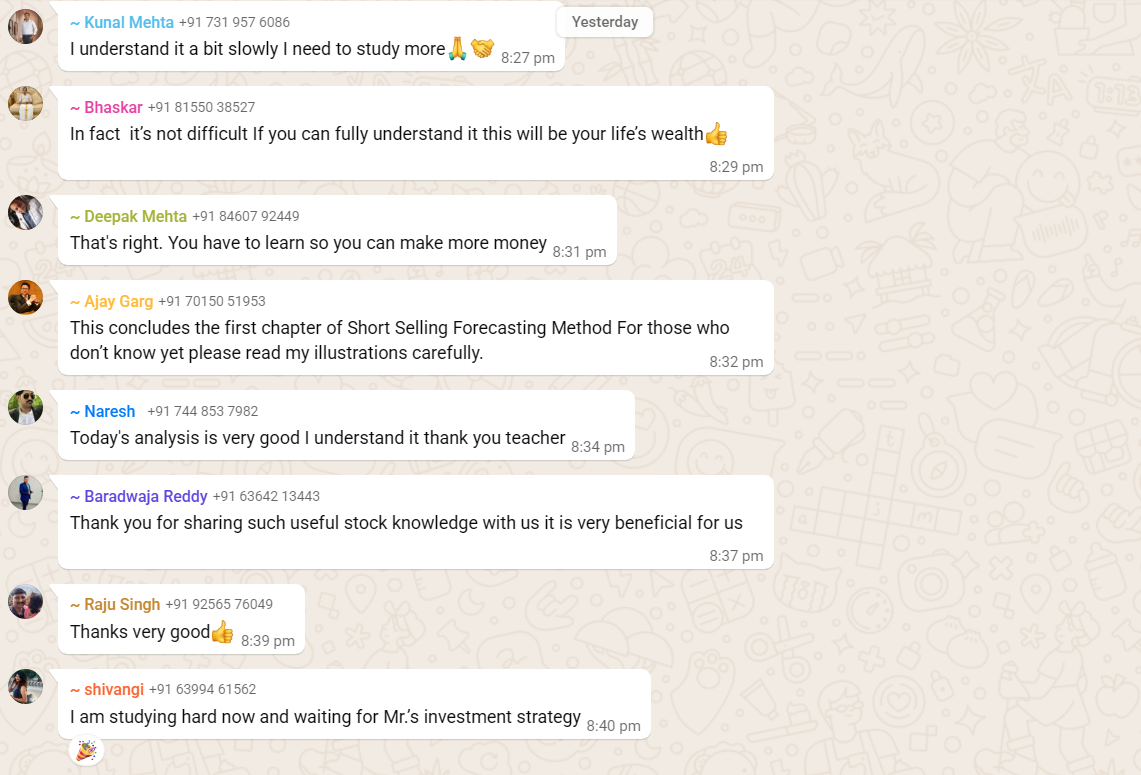
Task: Click Kunal Mehta's profile avatar
Action: [x=25, y=26]
